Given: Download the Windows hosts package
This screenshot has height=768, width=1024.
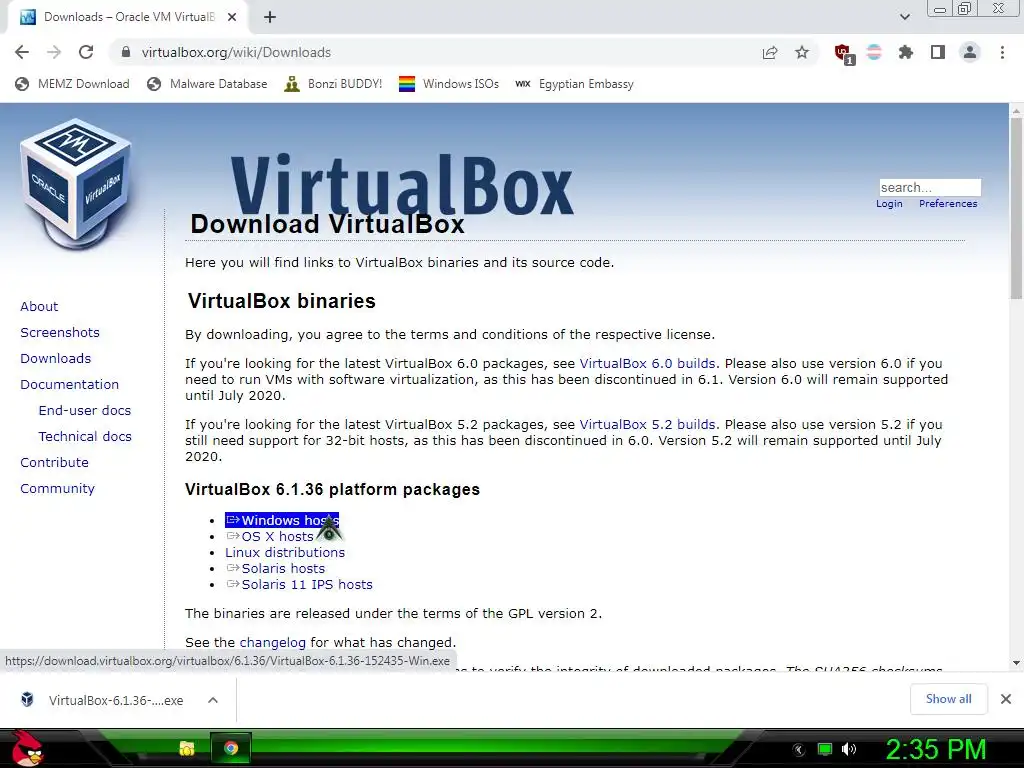Looking at the screenshot, I should 282,520.
